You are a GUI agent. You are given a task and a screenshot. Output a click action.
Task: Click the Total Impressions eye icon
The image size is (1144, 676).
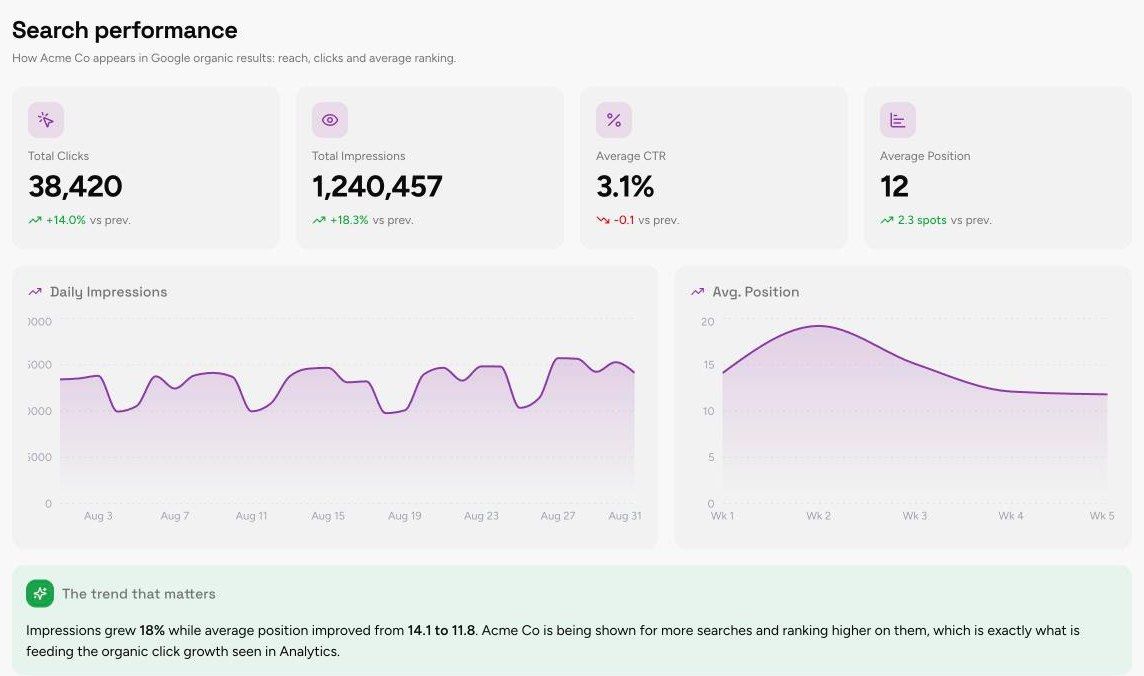pos(330,120)
